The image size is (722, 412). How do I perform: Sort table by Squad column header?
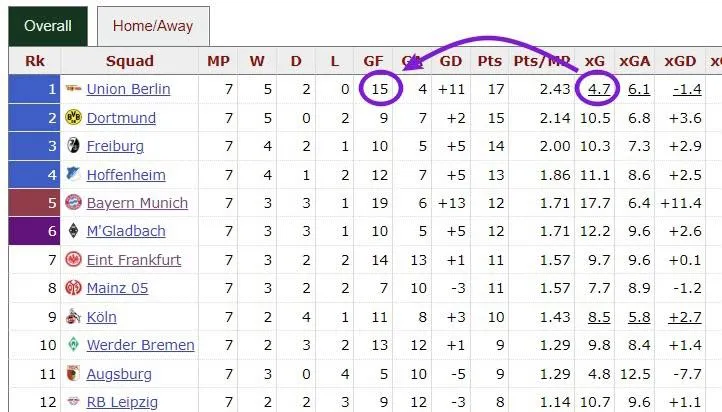[x=130, y=61]
